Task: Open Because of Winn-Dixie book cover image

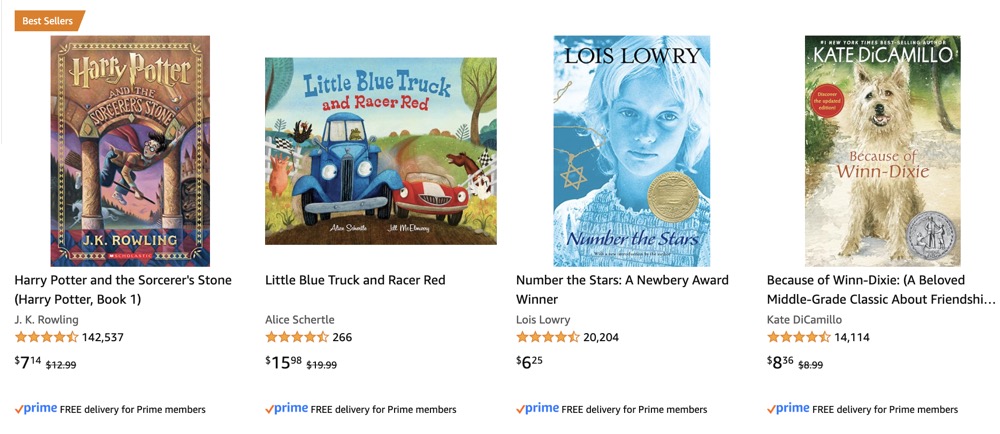Action: click(883, 151)
